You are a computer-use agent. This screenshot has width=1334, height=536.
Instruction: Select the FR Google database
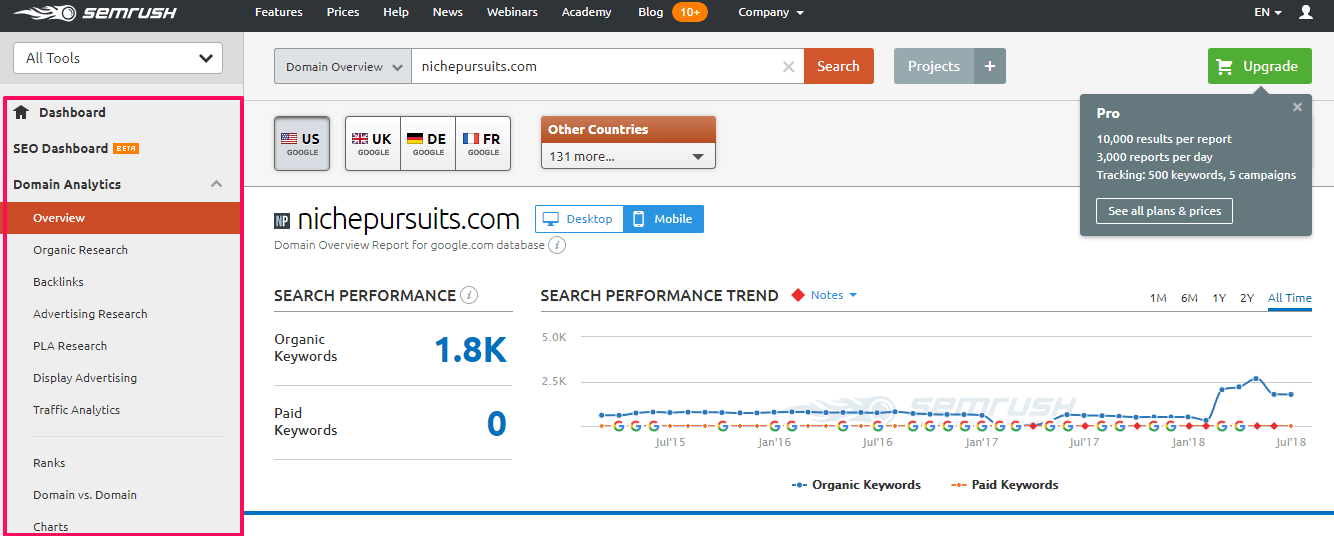click(x=483, y=143)
